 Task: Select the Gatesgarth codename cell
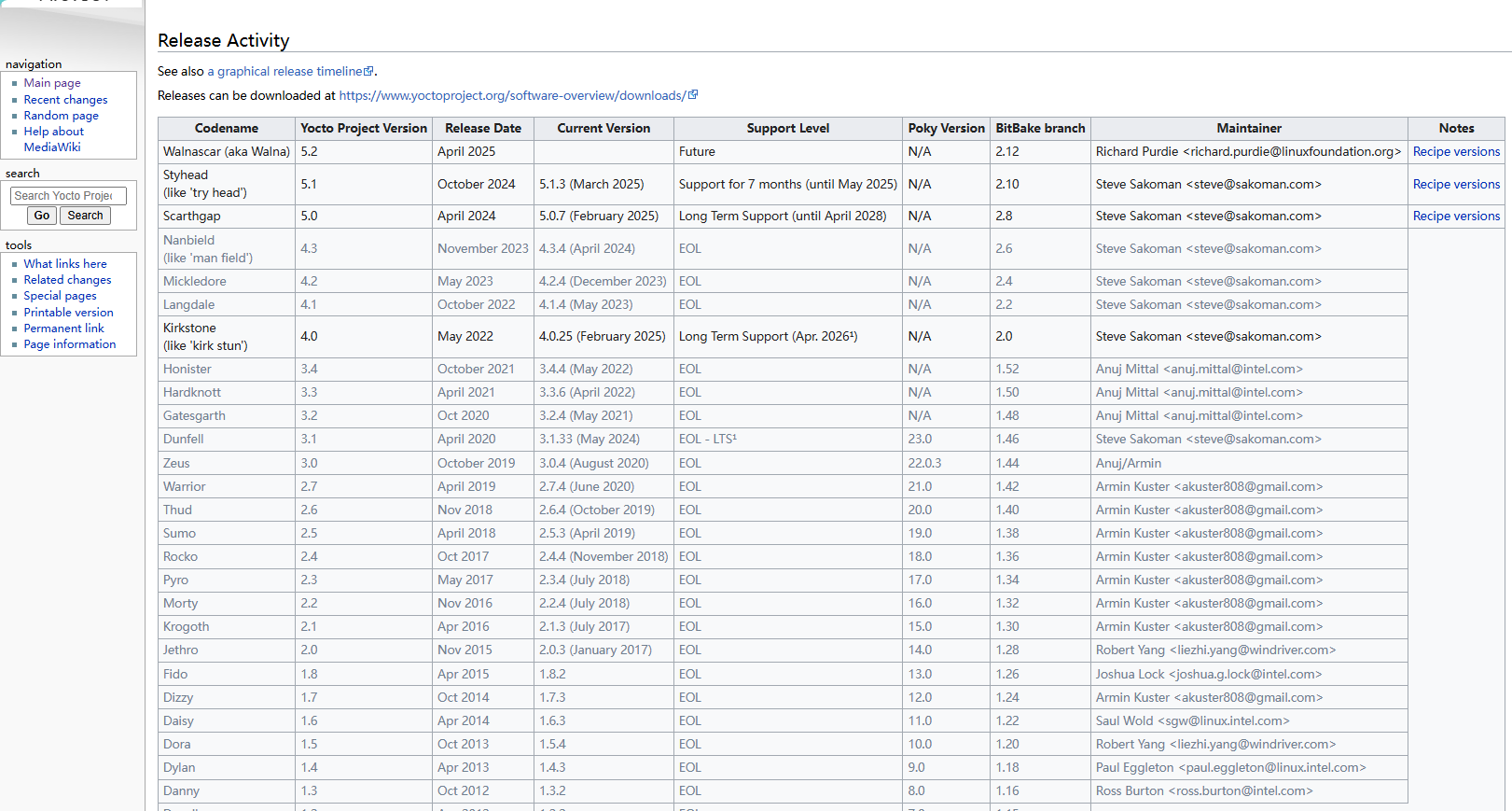(227, 416)
